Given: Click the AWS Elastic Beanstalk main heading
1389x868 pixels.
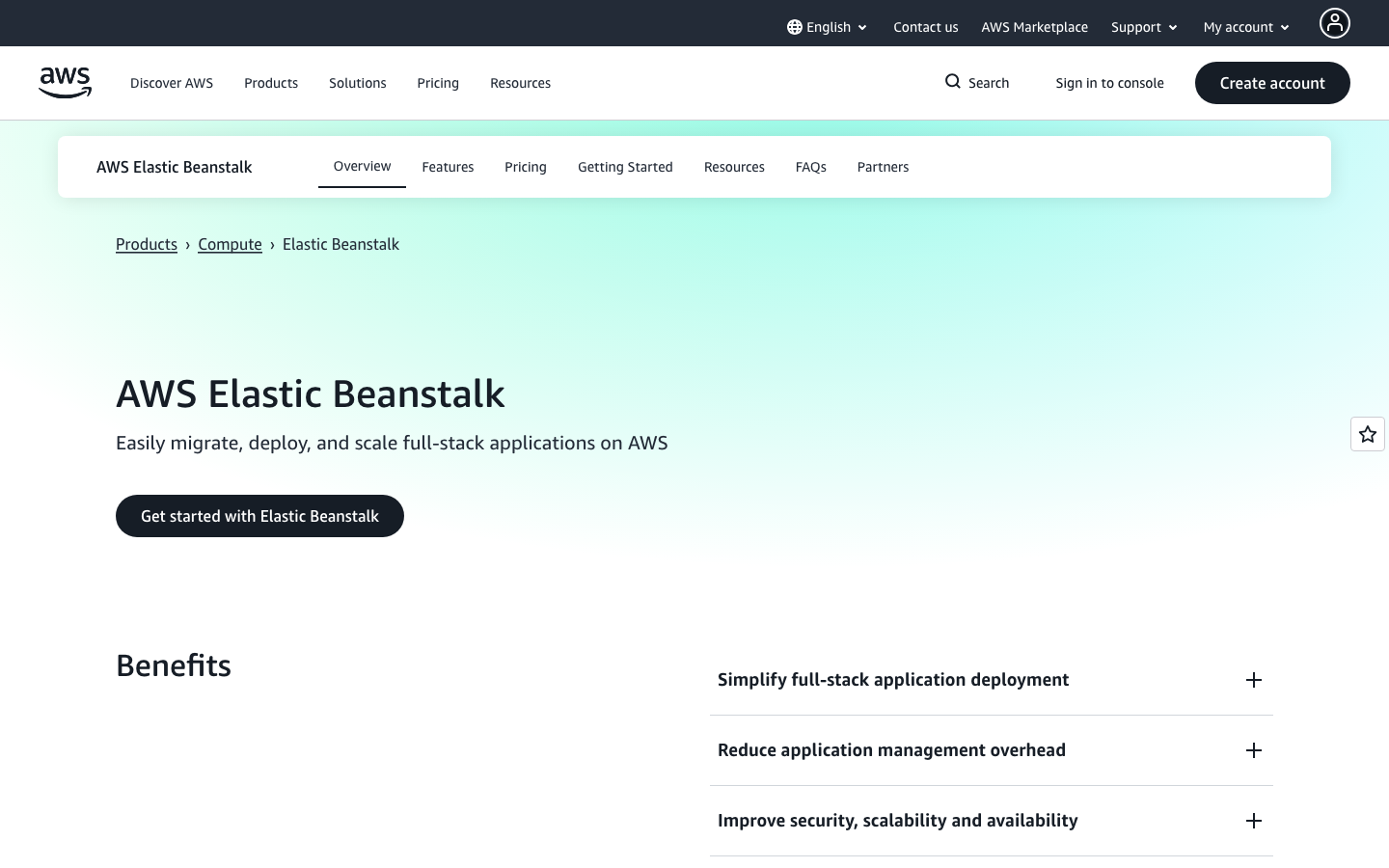Looking at the screenshot, I should (x=311, y=393).
